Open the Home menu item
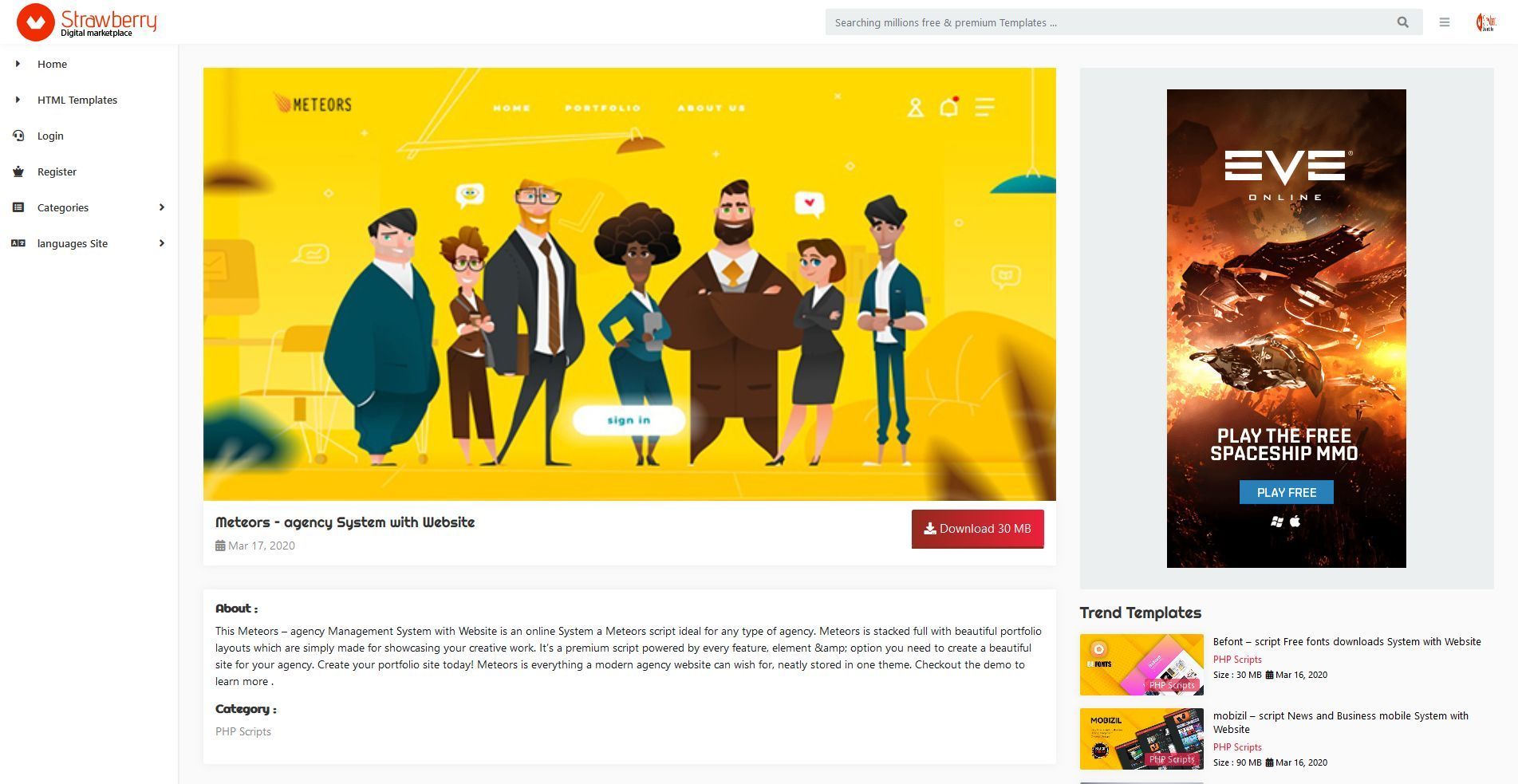 [52, 64]
